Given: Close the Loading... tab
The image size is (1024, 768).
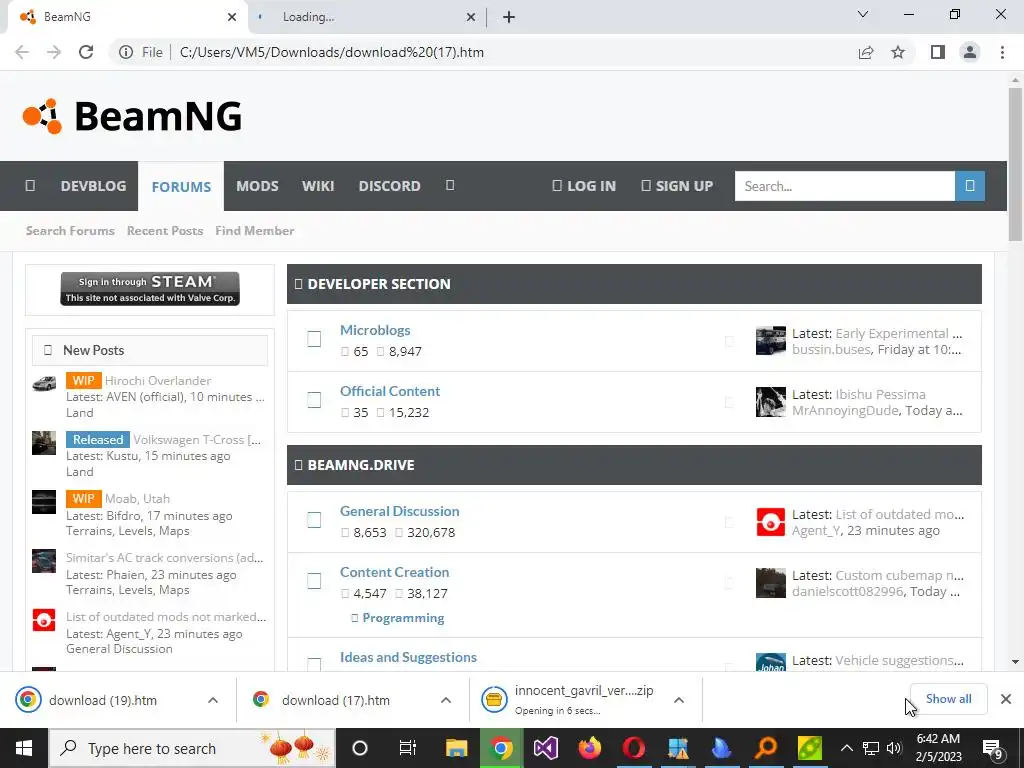Looking at the screenshot, I should coord(471,18).
